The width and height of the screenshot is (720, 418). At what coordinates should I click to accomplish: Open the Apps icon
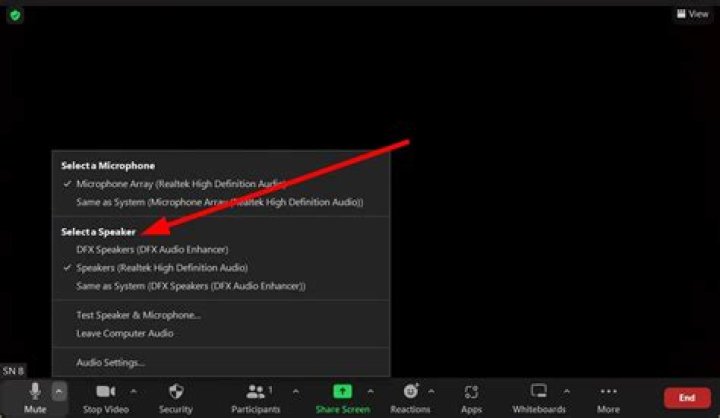click(x=472, y=391)
